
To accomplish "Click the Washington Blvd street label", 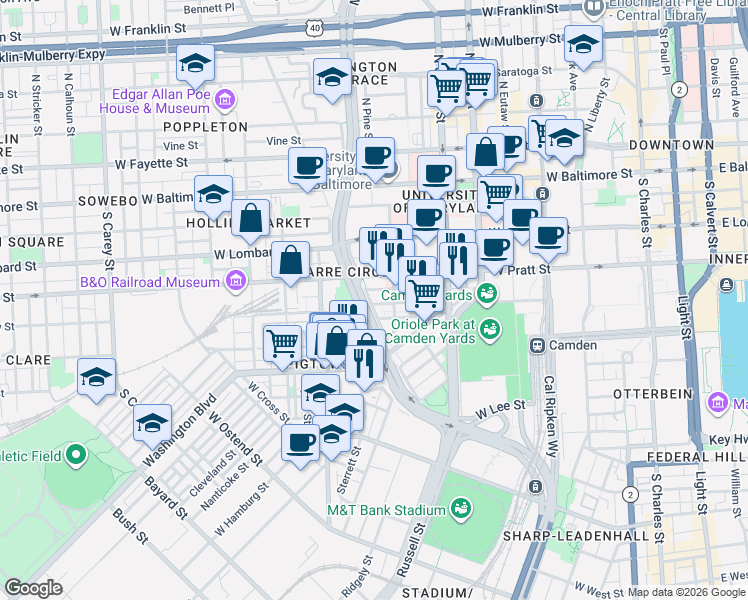I will click(179, 430).
